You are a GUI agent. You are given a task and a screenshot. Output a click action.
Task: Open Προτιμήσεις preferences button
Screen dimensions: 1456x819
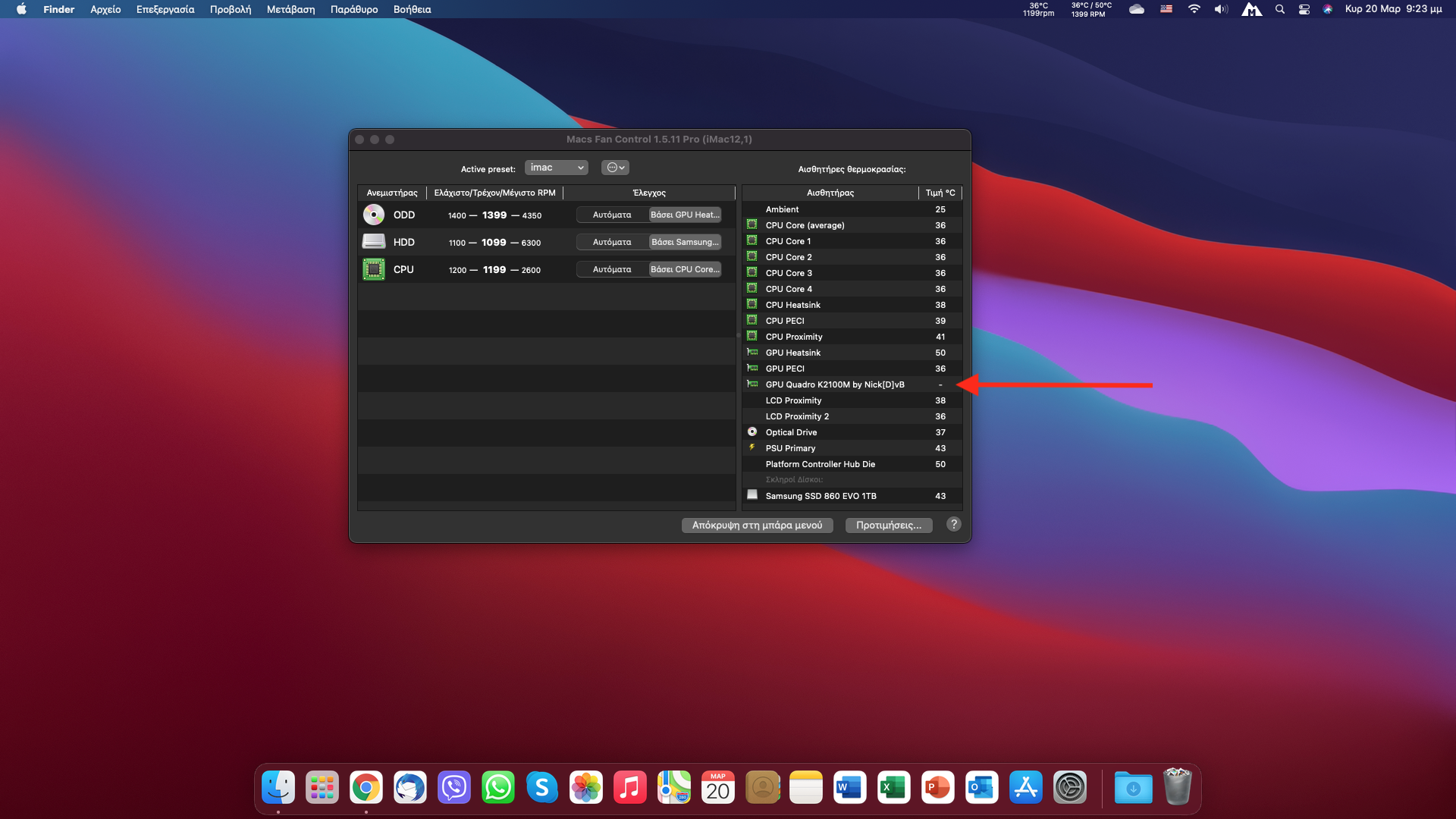889,525
